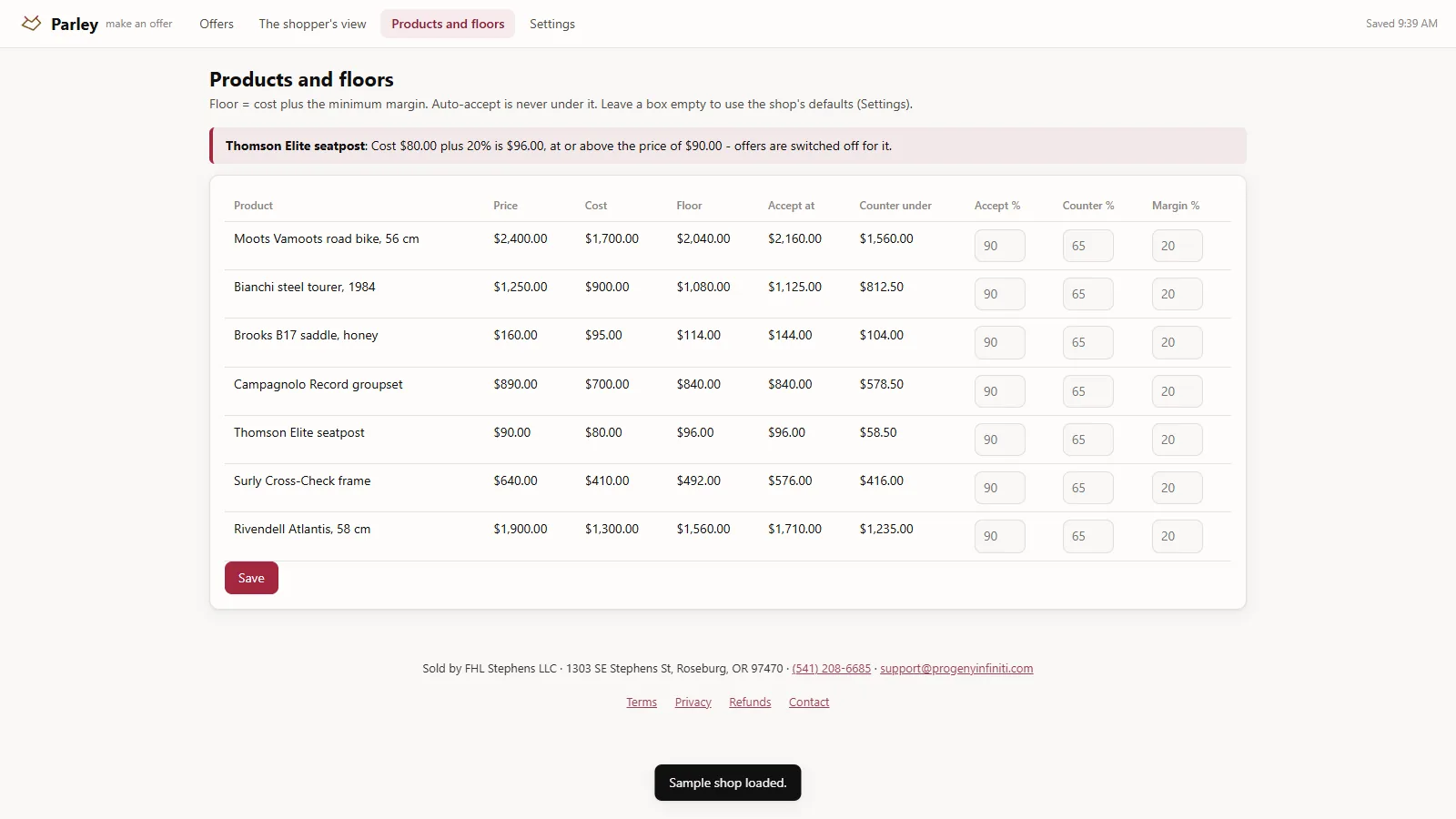Click the support@progenyinfiniti.com email link
The height and width of the screenshot is (819, 1456).
point(956,669)
